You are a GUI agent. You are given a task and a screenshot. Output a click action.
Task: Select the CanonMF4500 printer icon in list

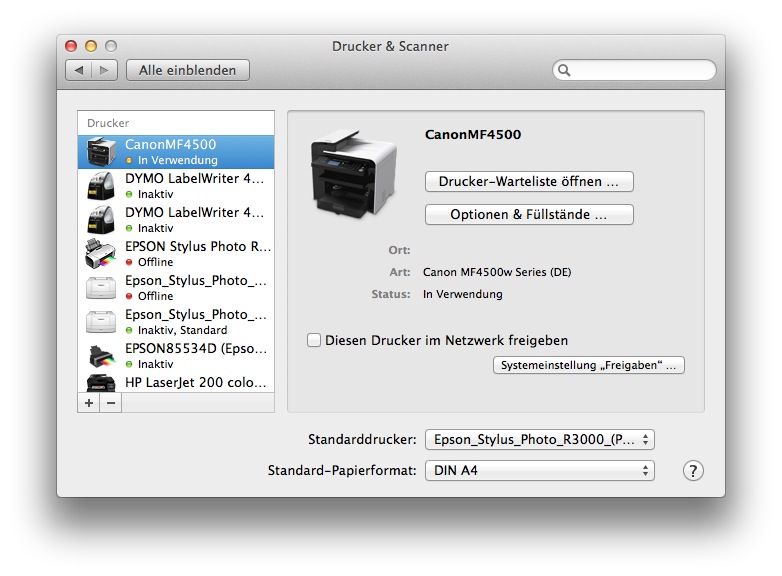point(101,152)
